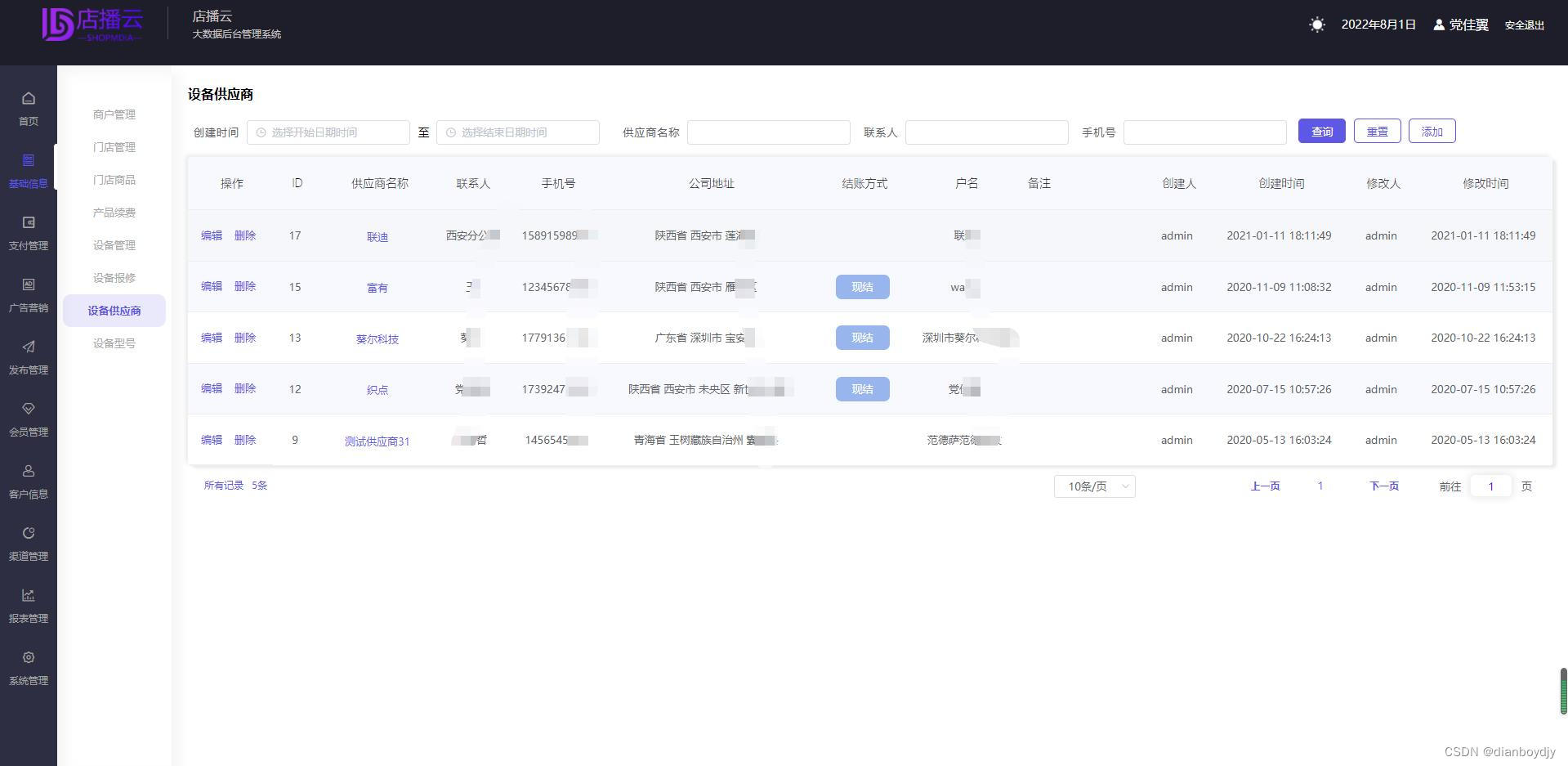The height and width of the screenshot is (766, 1568).
Task: Open 渠道管理 channel management icon
Action: click(x=28, y=533)
